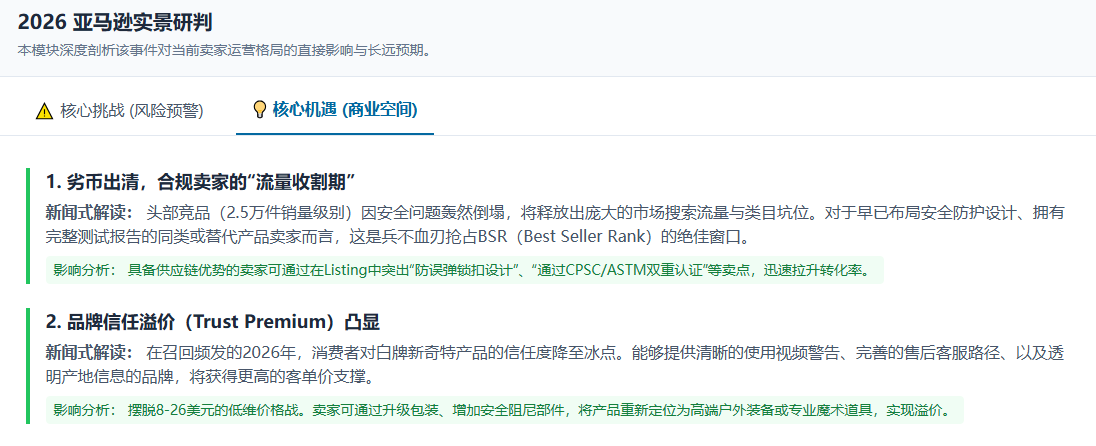The image size is (1096, 446).
Task: Click heading 1. 劣币出清，合规卖家的流量收割期
Action: pos(201,182)
